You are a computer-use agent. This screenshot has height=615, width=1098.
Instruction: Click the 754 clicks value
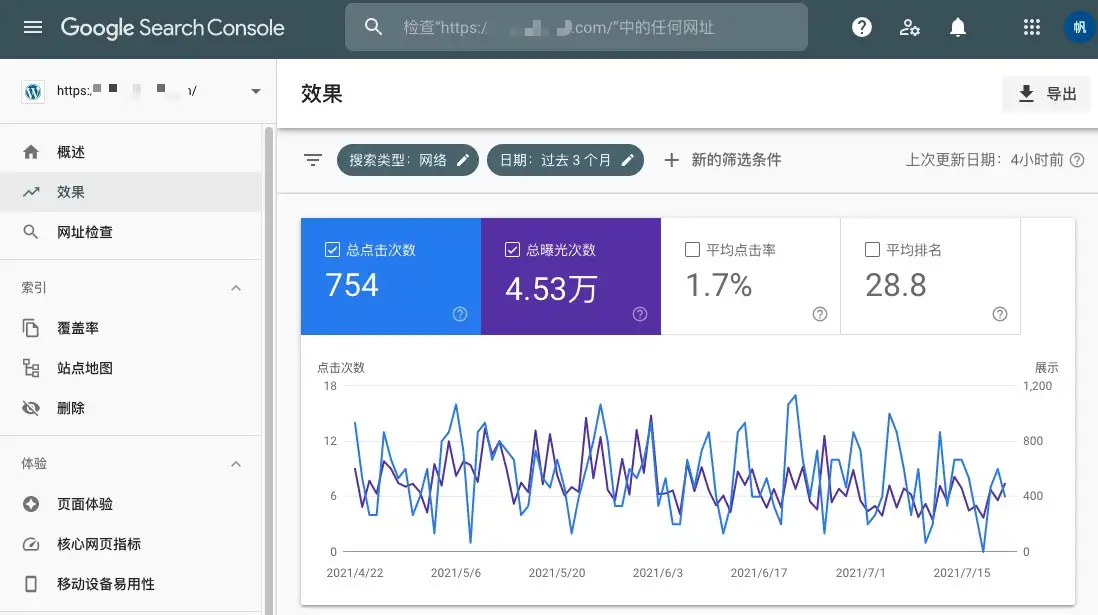point(352,285)
